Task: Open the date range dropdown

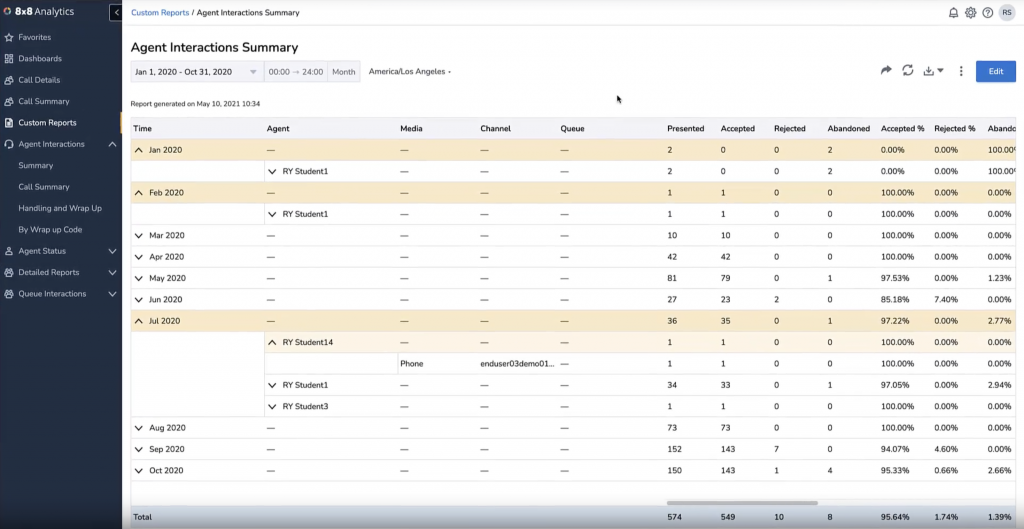Action: (x=196, y=72)
